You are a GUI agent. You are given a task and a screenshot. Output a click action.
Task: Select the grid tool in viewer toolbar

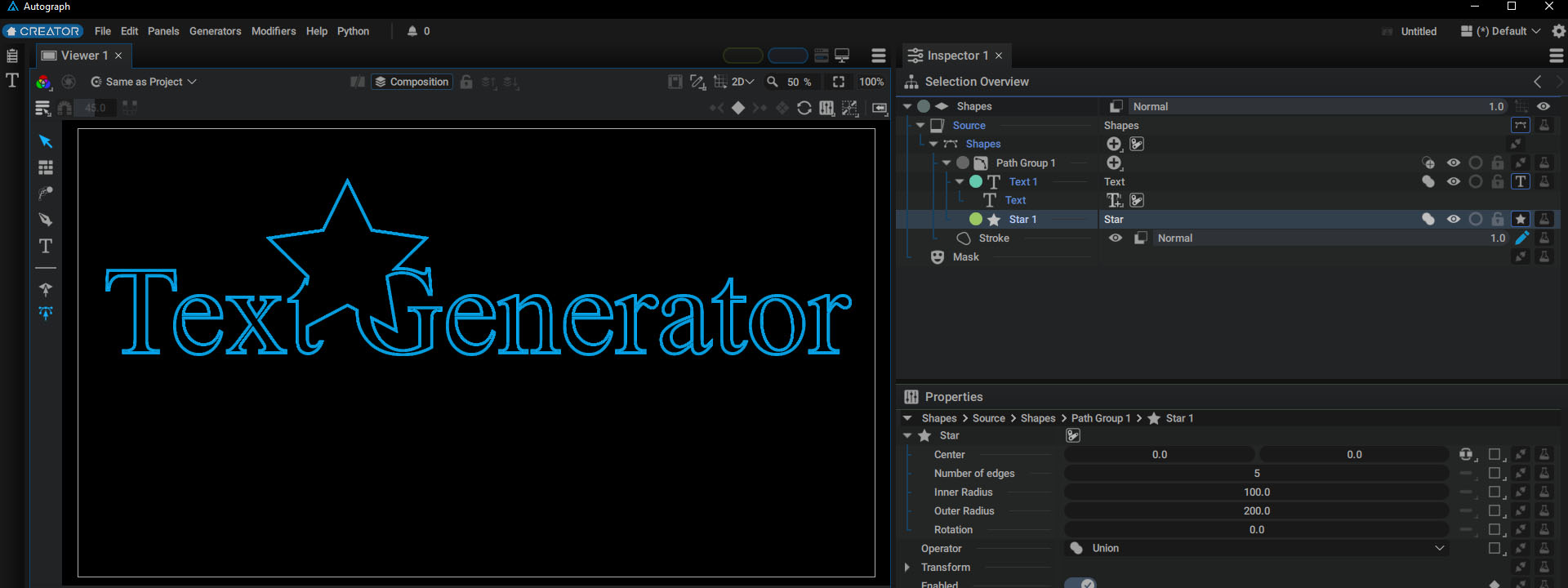[x=46, y=167]
